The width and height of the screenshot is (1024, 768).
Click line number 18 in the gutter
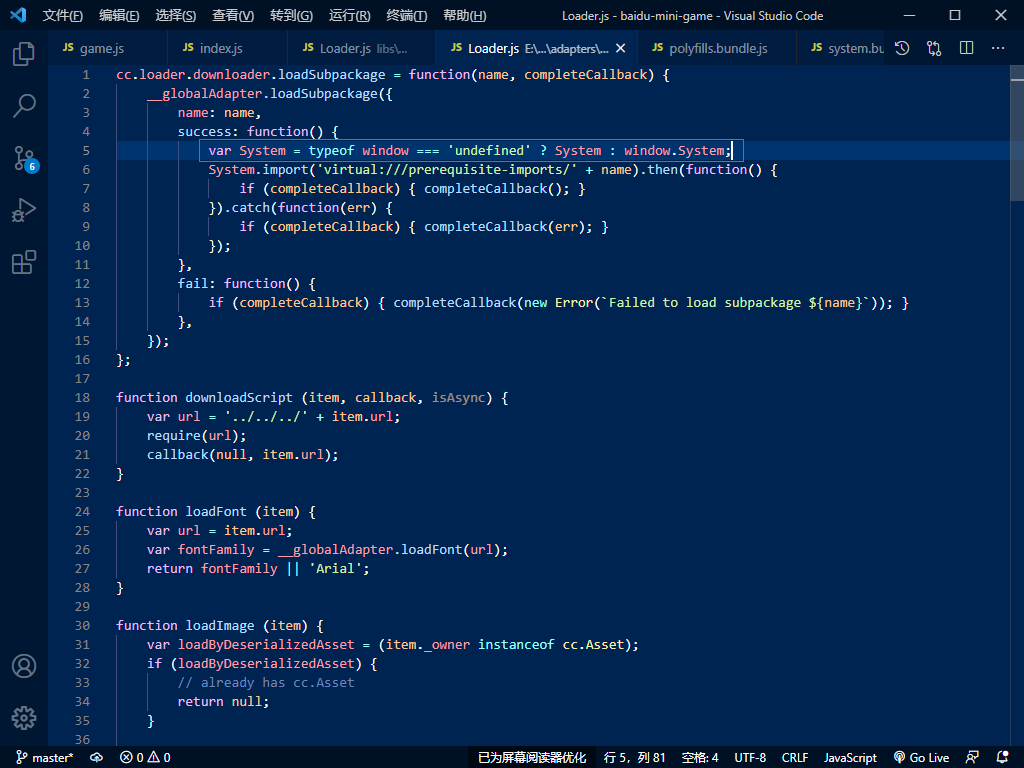click(82, 398)
